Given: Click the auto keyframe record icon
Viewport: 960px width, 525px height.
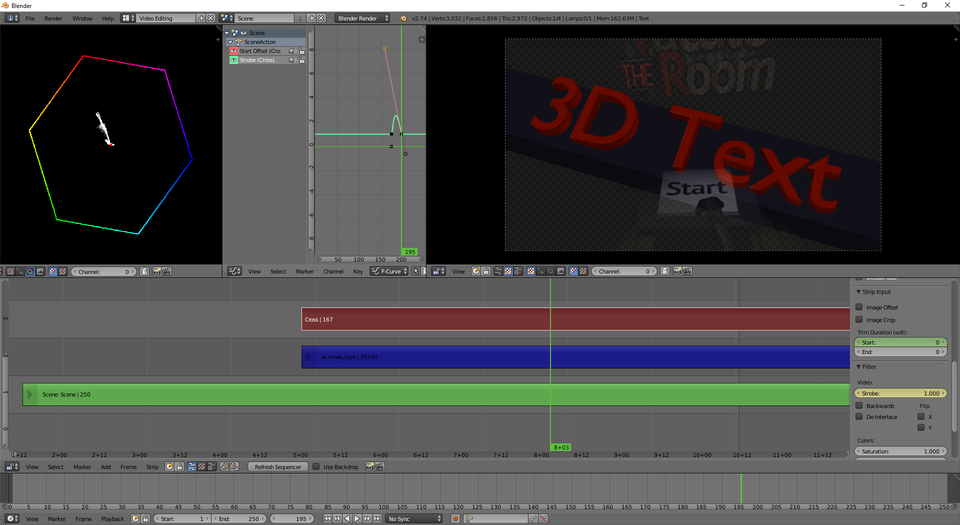Looking at the screenshot, I should (455, 519).
